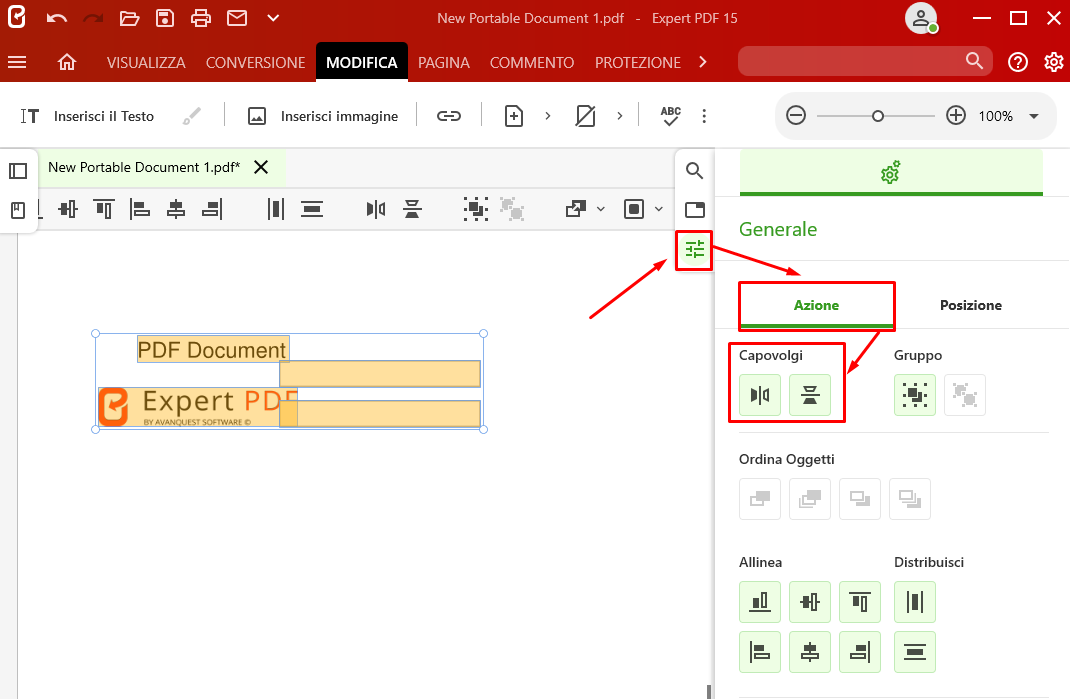Open the VISUALIZZA ribbon tab
The image size is (1070, 699).
tap(146, 63)
